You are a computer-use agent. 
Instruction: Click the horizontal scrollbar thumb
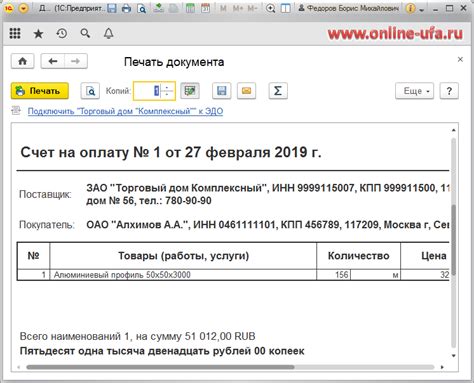[160, 367]
